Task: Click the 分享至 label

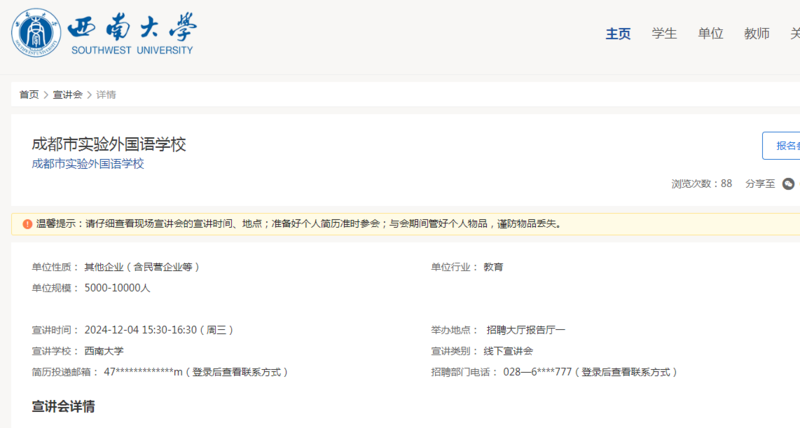Action: click(x=760, y=184)
